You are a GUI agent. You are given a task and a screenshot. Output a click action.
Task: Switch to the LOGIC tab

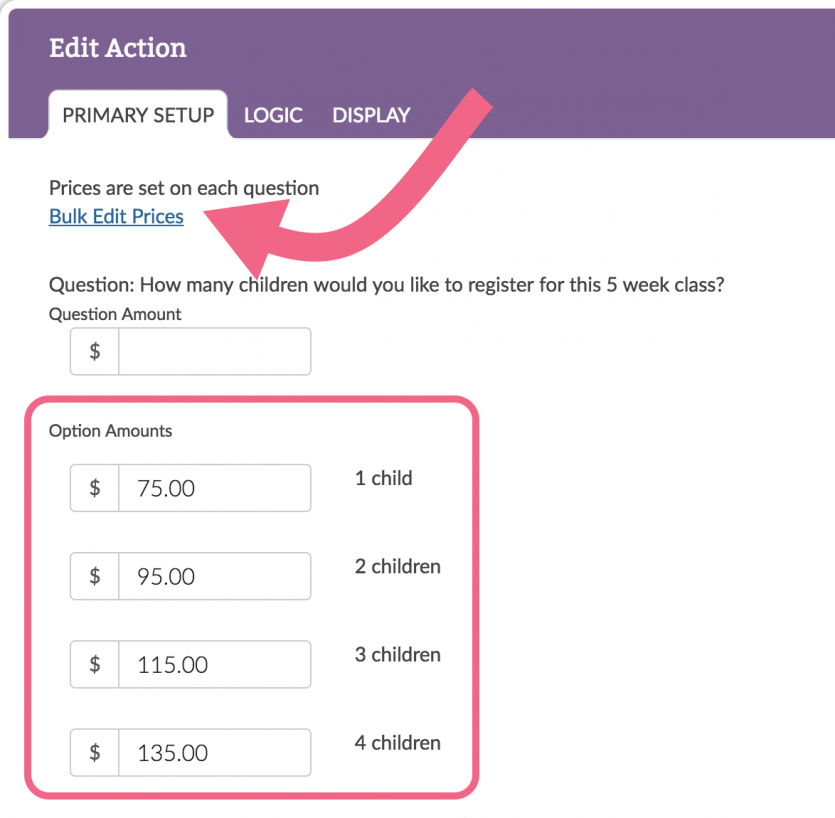pos(273,115)
